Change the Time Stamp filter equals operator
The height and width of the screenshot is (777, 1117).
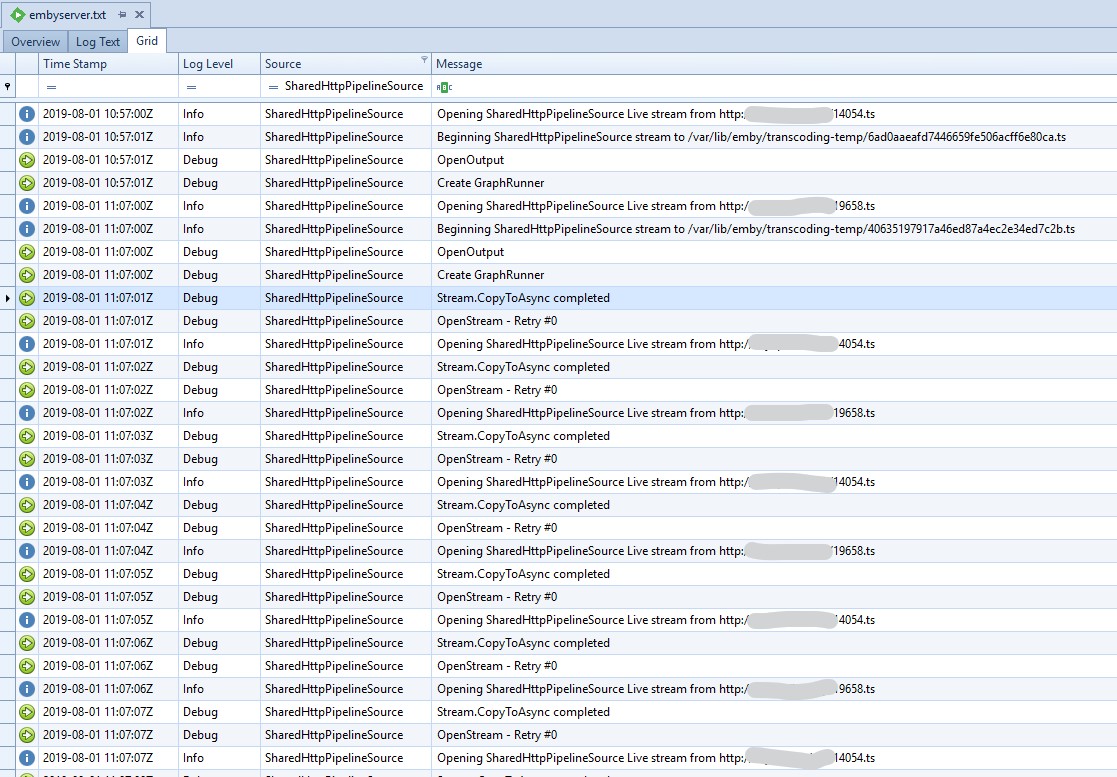tap(51, 87)
